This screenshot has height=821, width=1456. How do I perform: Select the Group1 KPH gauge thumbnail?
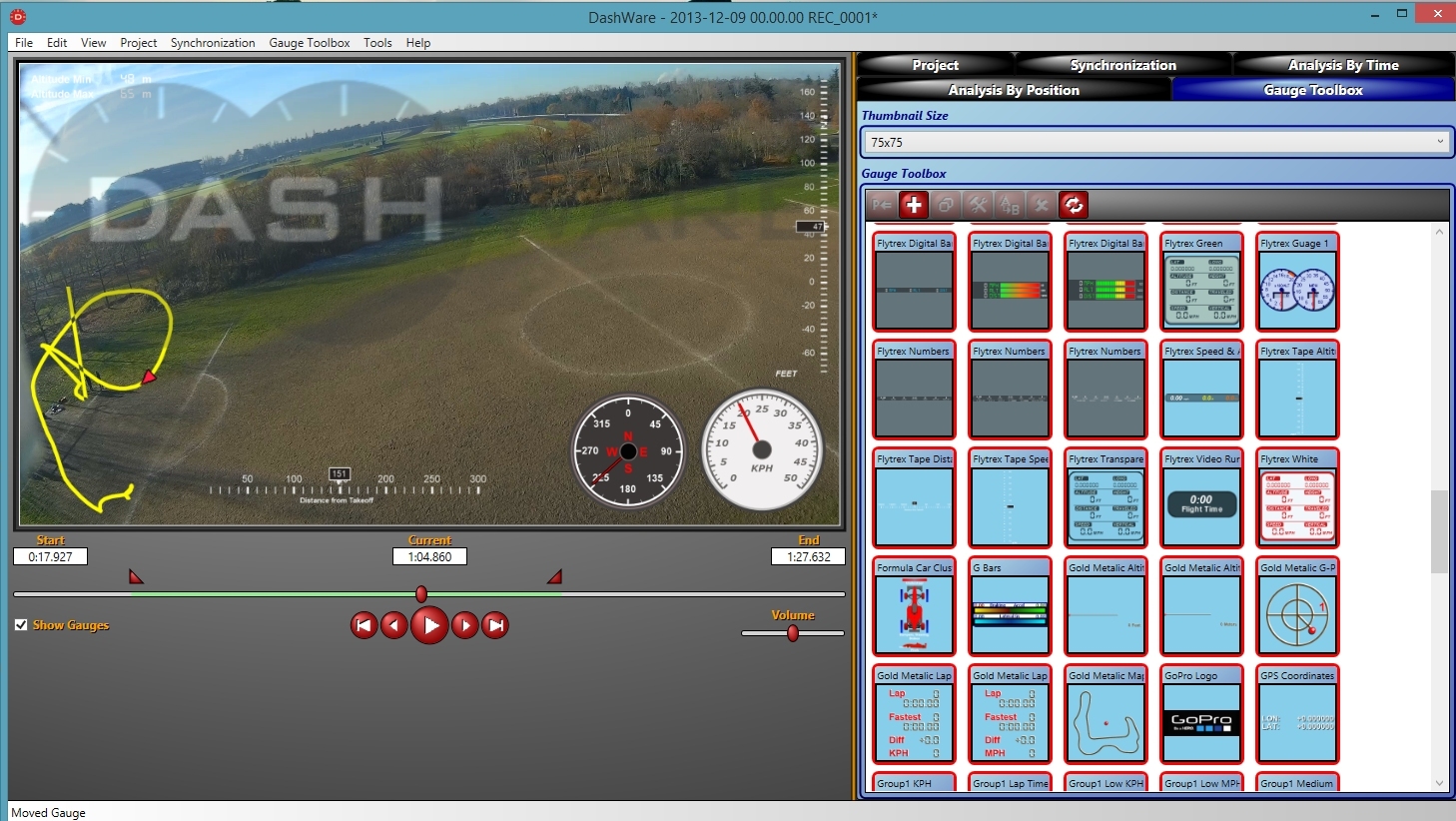coord(914,782)
